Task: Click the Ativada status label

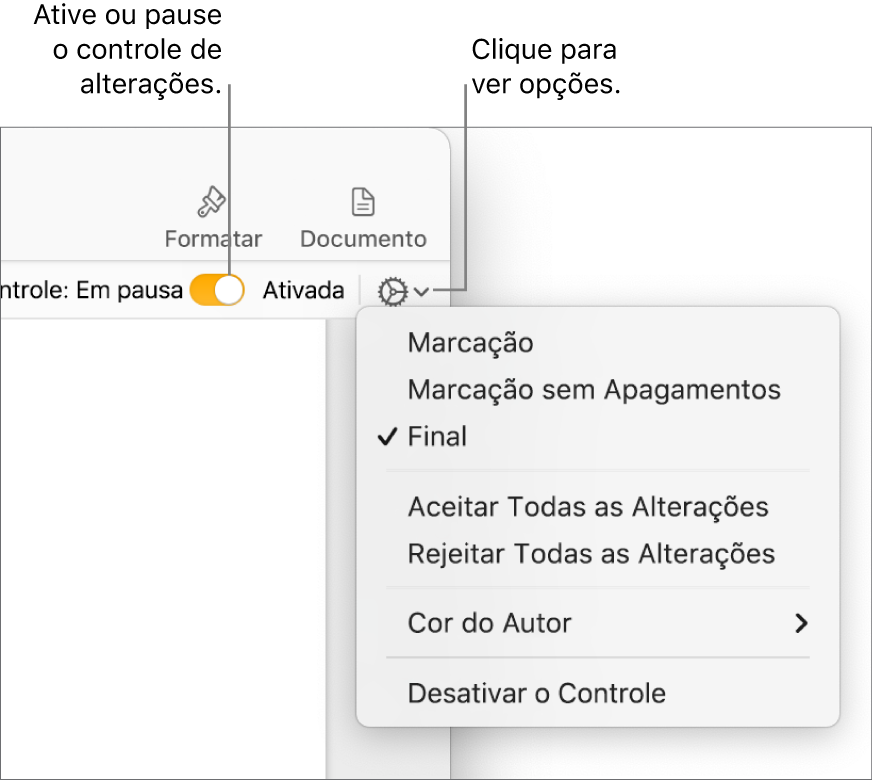Action: click(x=303, y=290)
